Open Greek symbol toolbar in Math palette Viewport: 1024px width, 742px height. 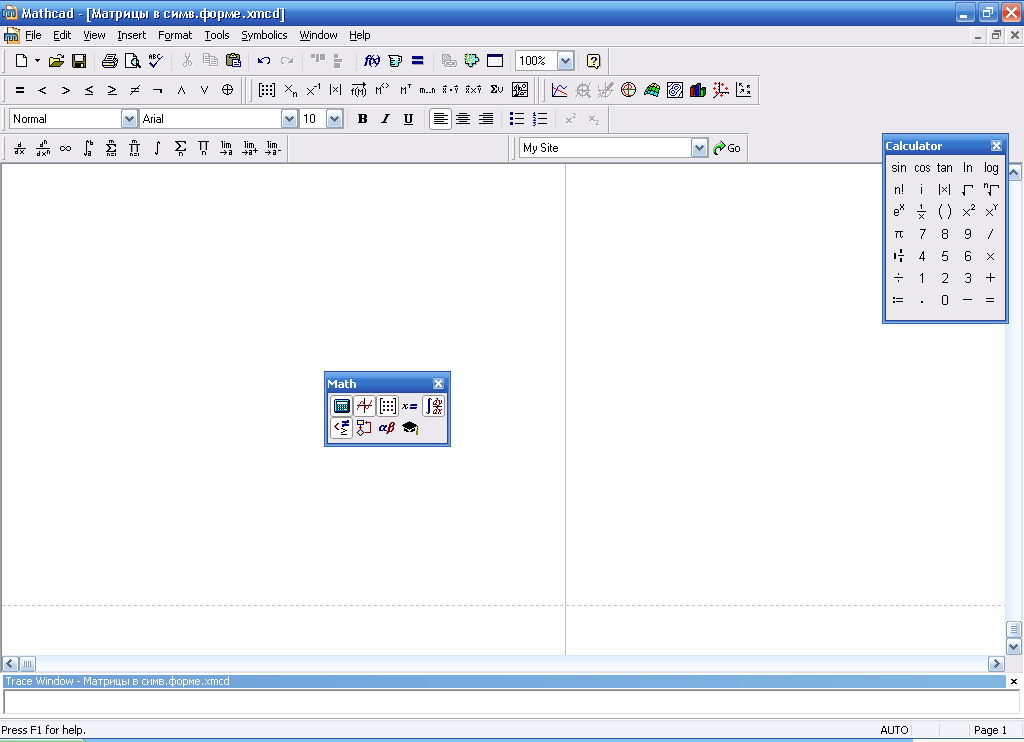point(387,428)
